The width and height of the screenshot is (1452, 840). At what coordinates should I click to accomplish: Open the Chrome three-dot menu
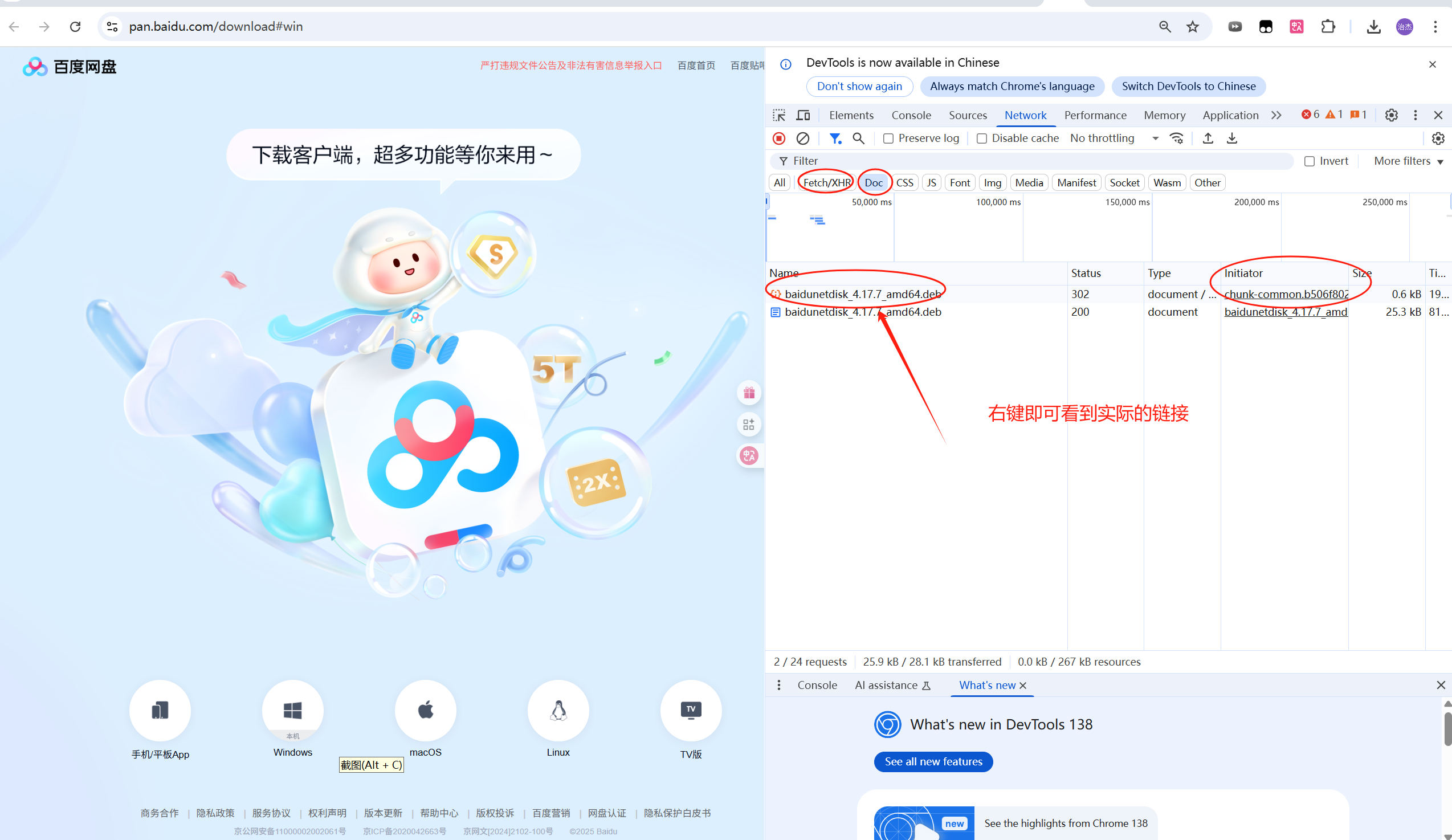pyautogui.click(x=1435, y=27)
